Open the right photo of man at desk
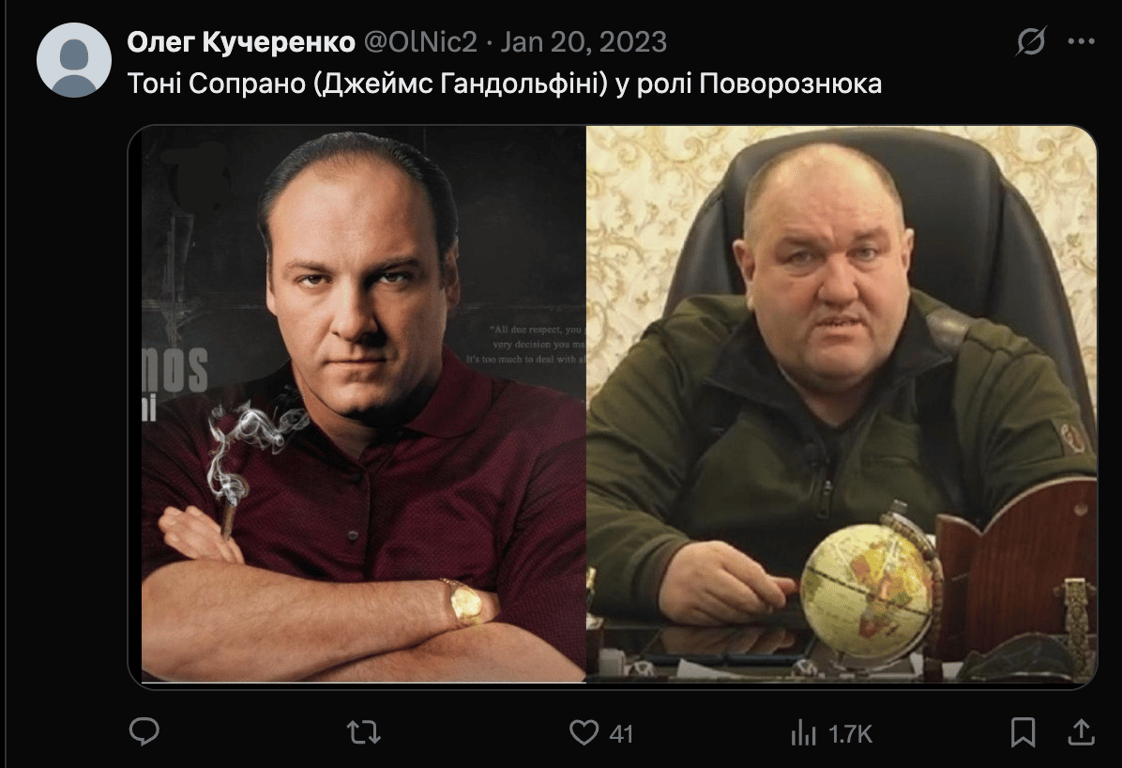The width and height of the screenshot is (1122, 768). coord(842,404)
